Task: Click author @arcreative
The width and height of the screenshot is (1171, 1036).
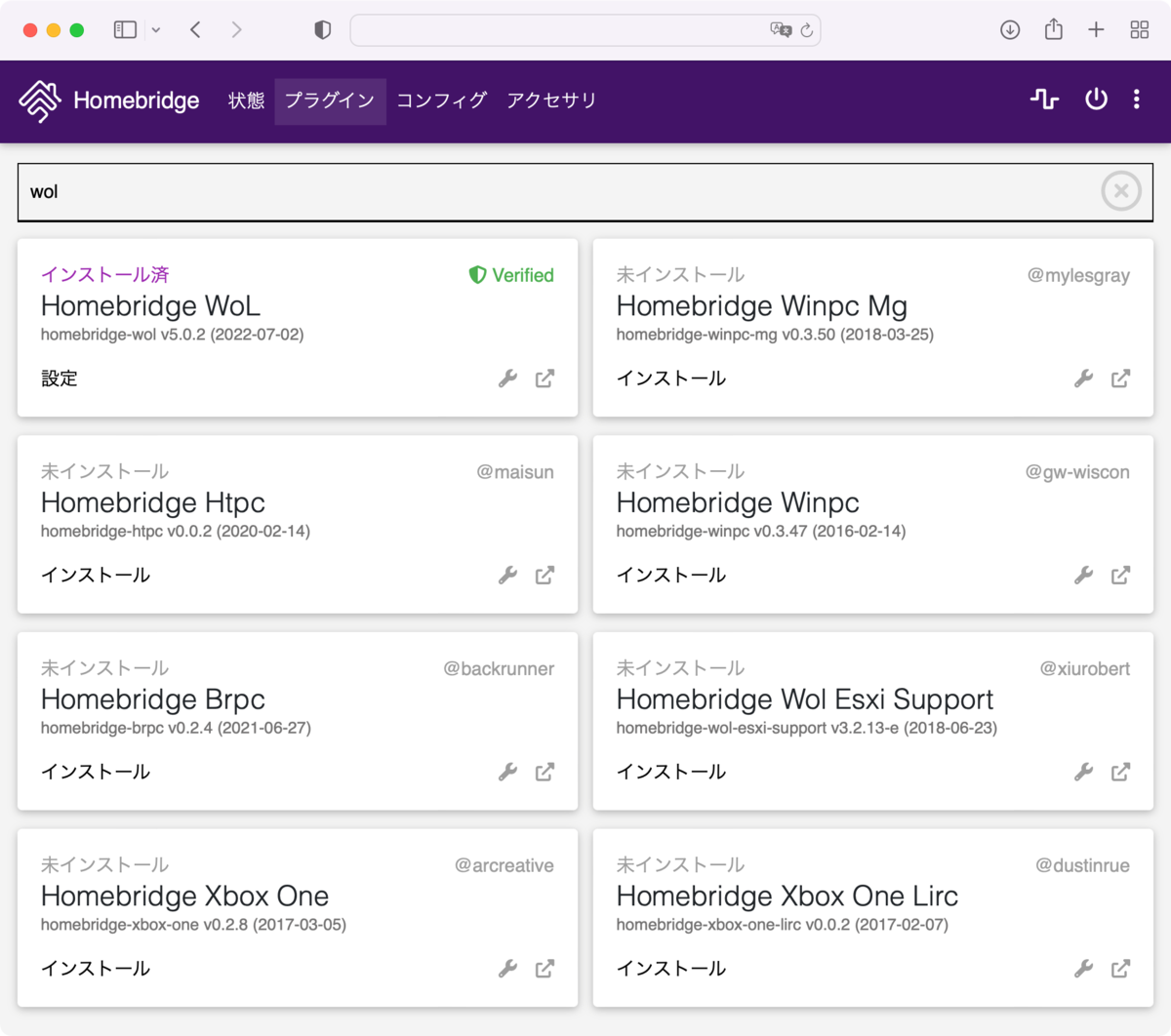Action: 505,865
